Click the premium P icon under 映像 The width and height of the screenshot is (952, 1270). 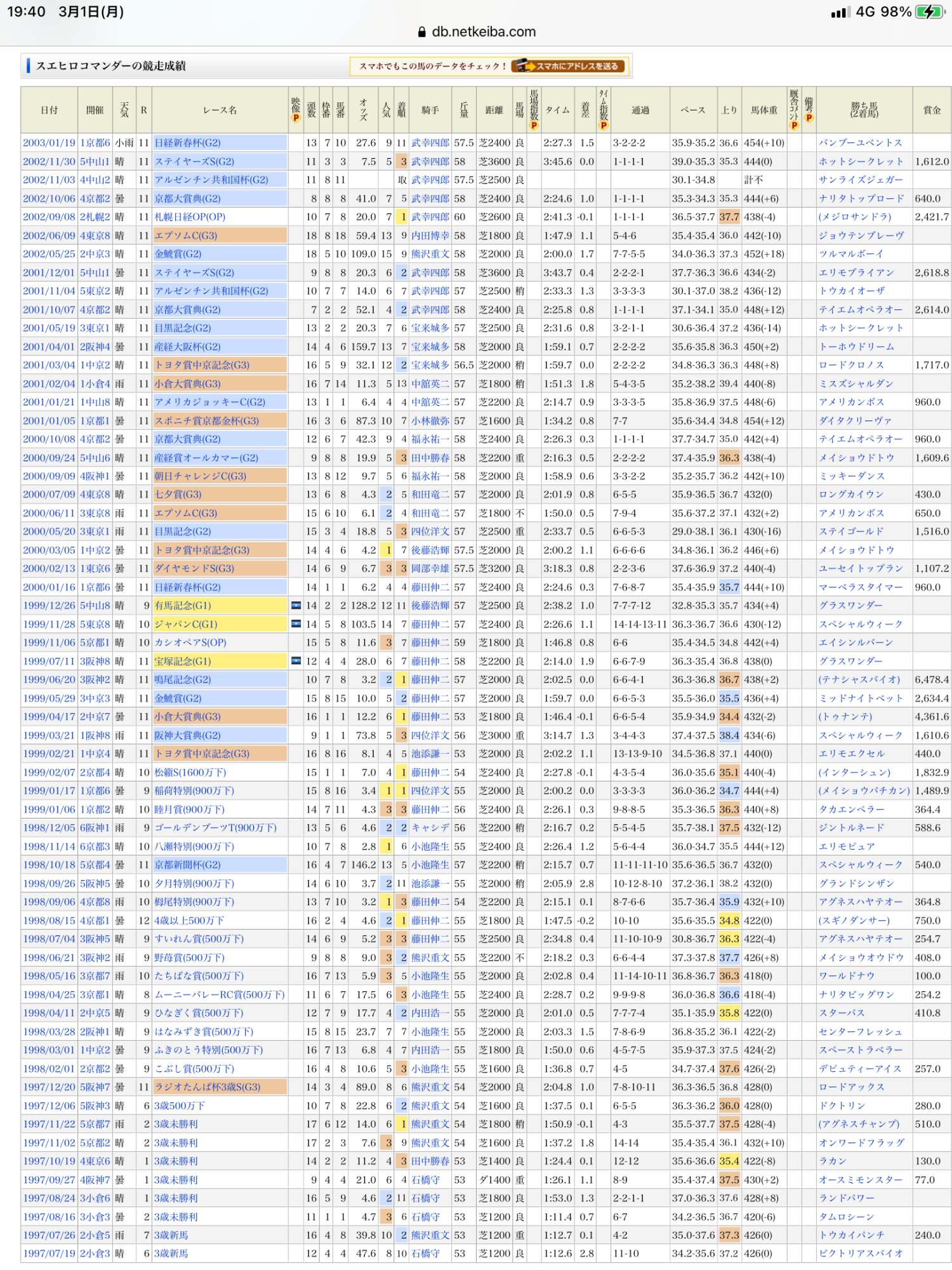coord(296,119)
